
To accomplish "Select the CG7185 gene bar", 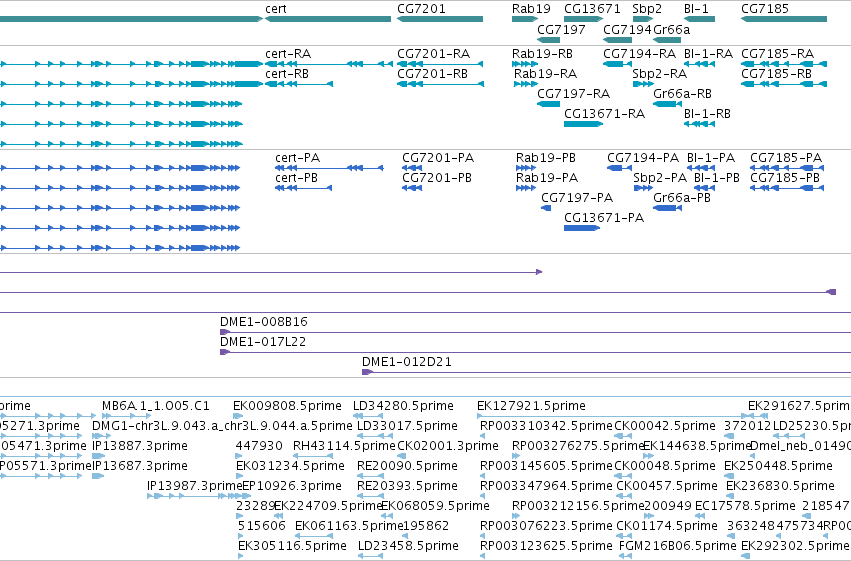I will 784,19.
